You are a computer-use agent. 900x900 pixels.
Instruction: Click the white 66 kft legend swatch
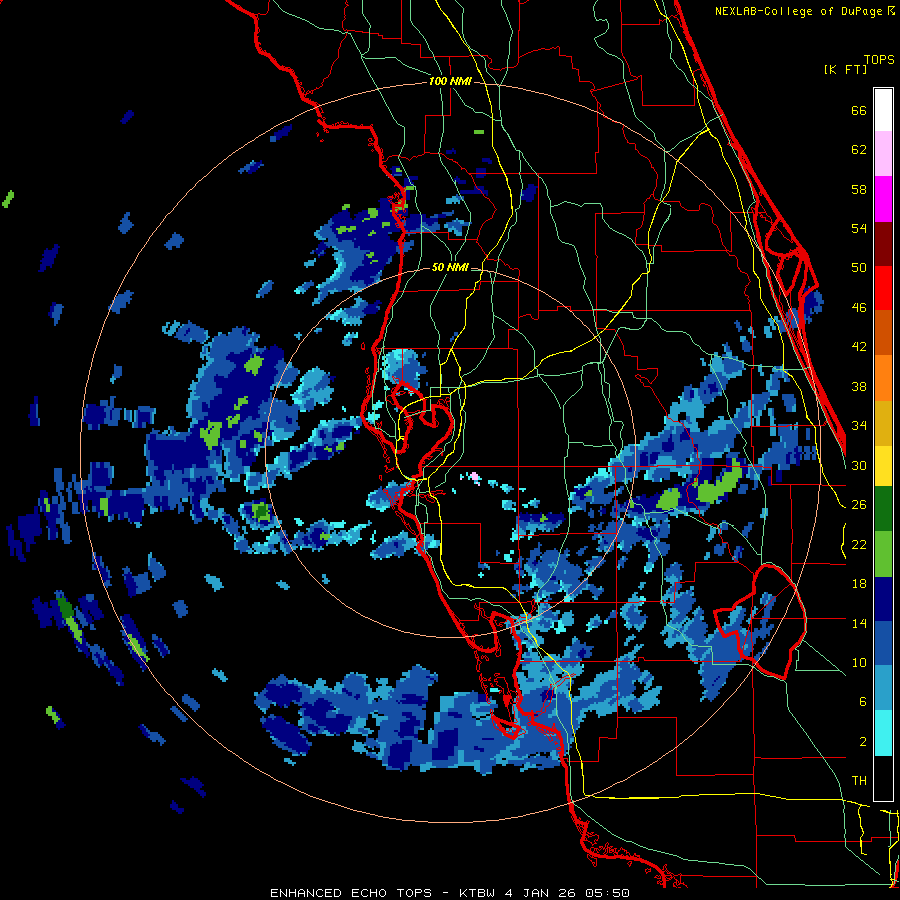(x=883, y=110)
